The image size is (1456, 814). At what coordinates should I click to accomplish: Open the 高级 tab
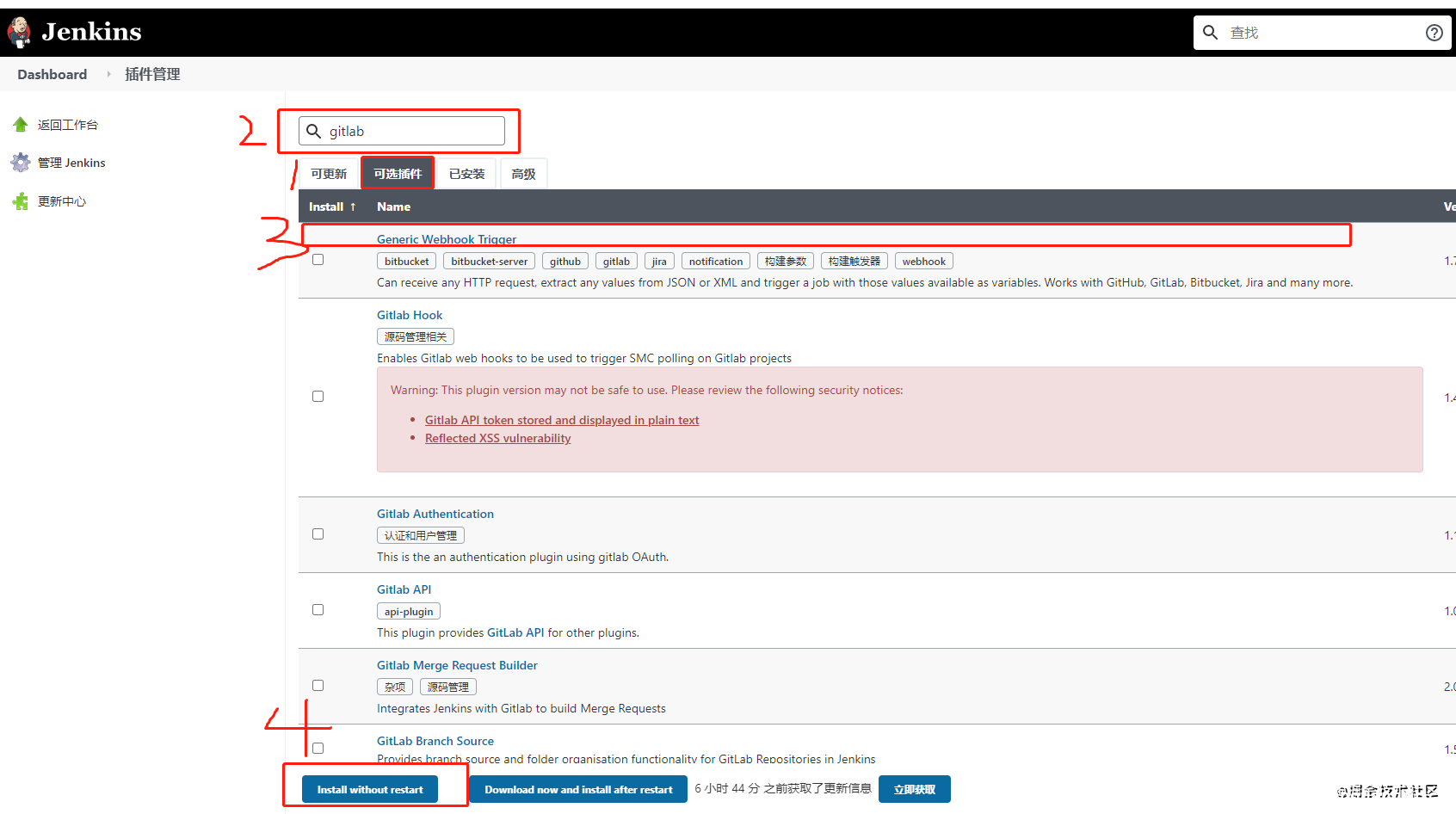click(x=523, y=173)
